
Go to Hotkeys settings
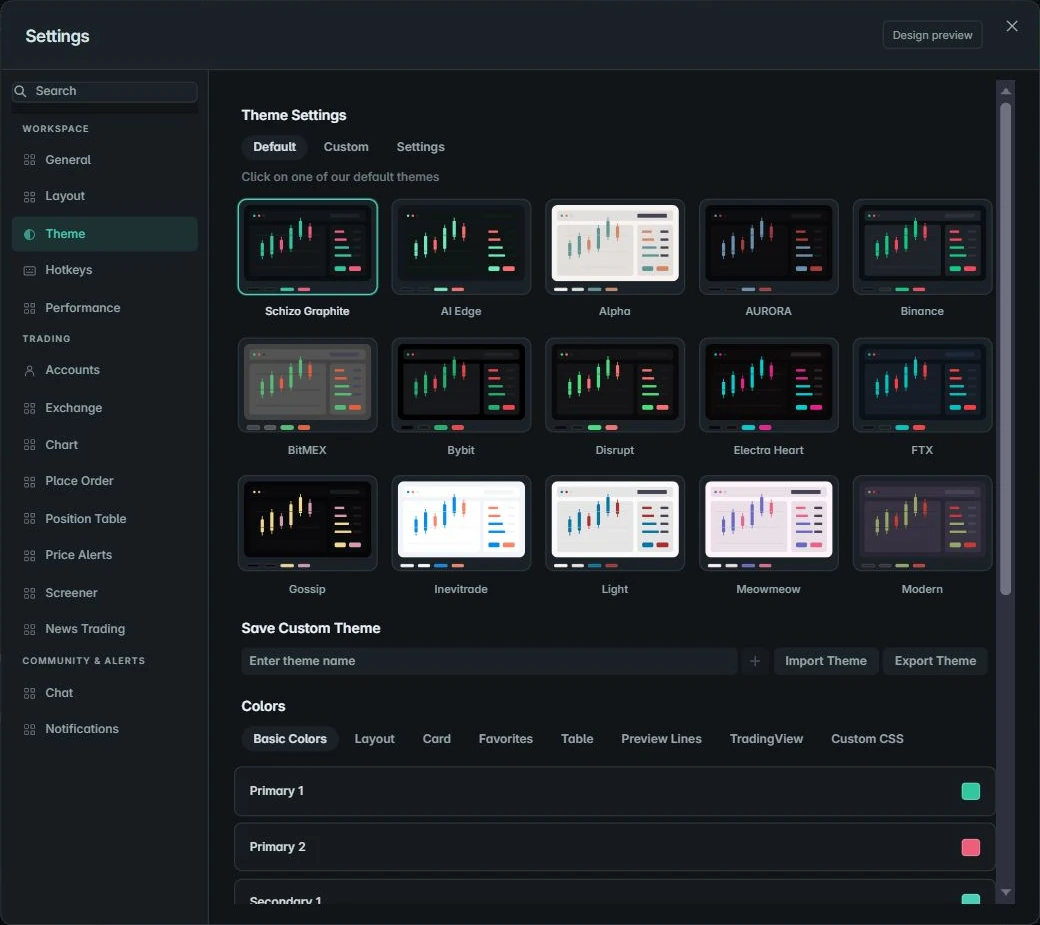104,270
